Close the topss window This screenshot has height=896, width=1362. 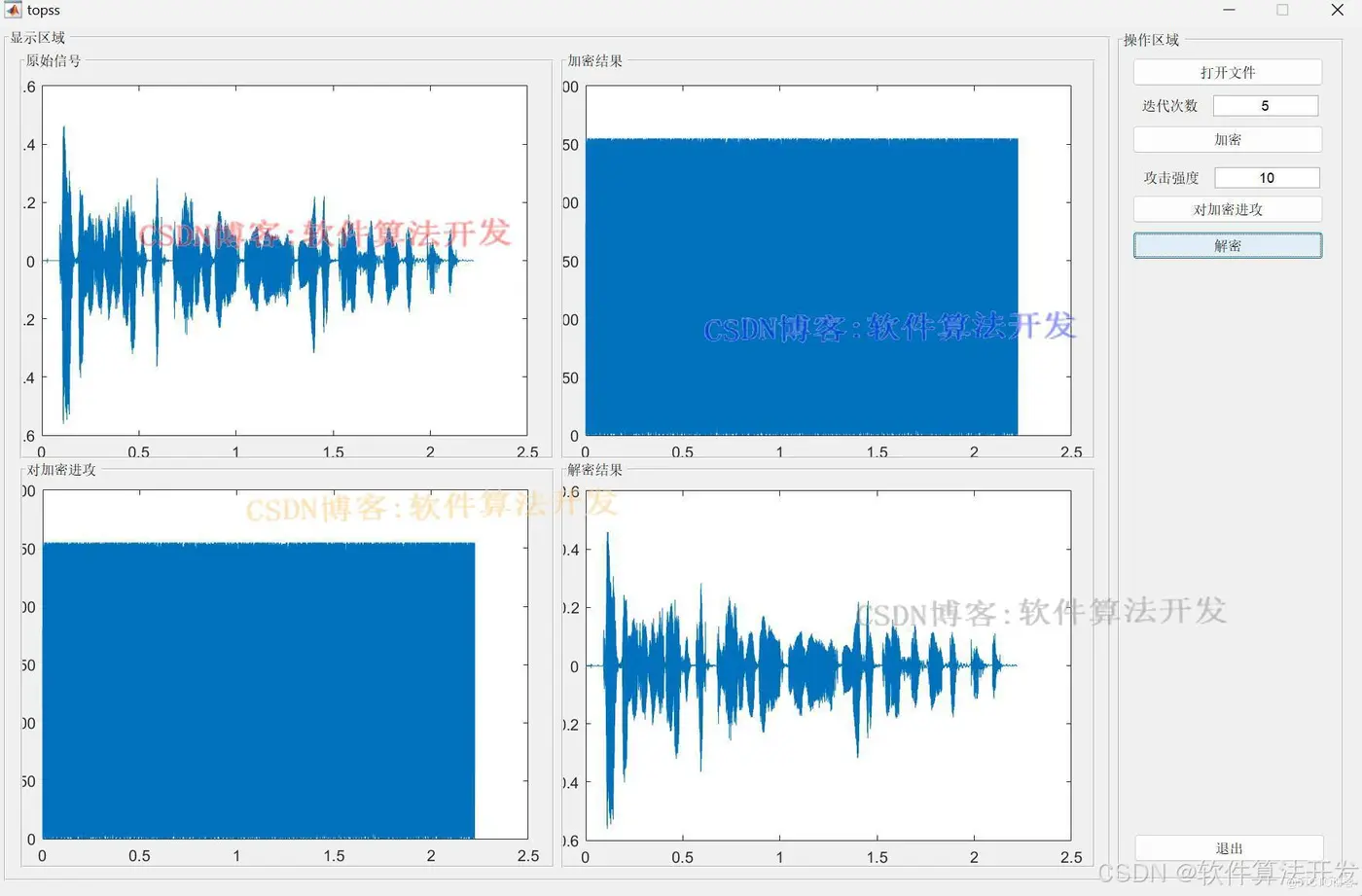(x=1337, y=10)
